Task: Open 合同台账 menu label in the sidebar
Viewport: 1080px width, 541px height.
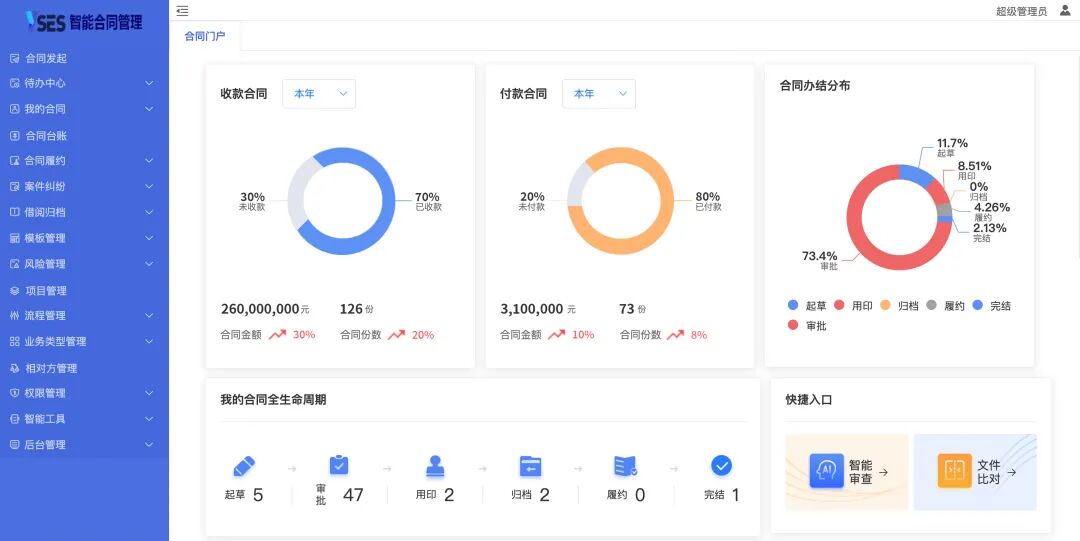Action: 46,136
